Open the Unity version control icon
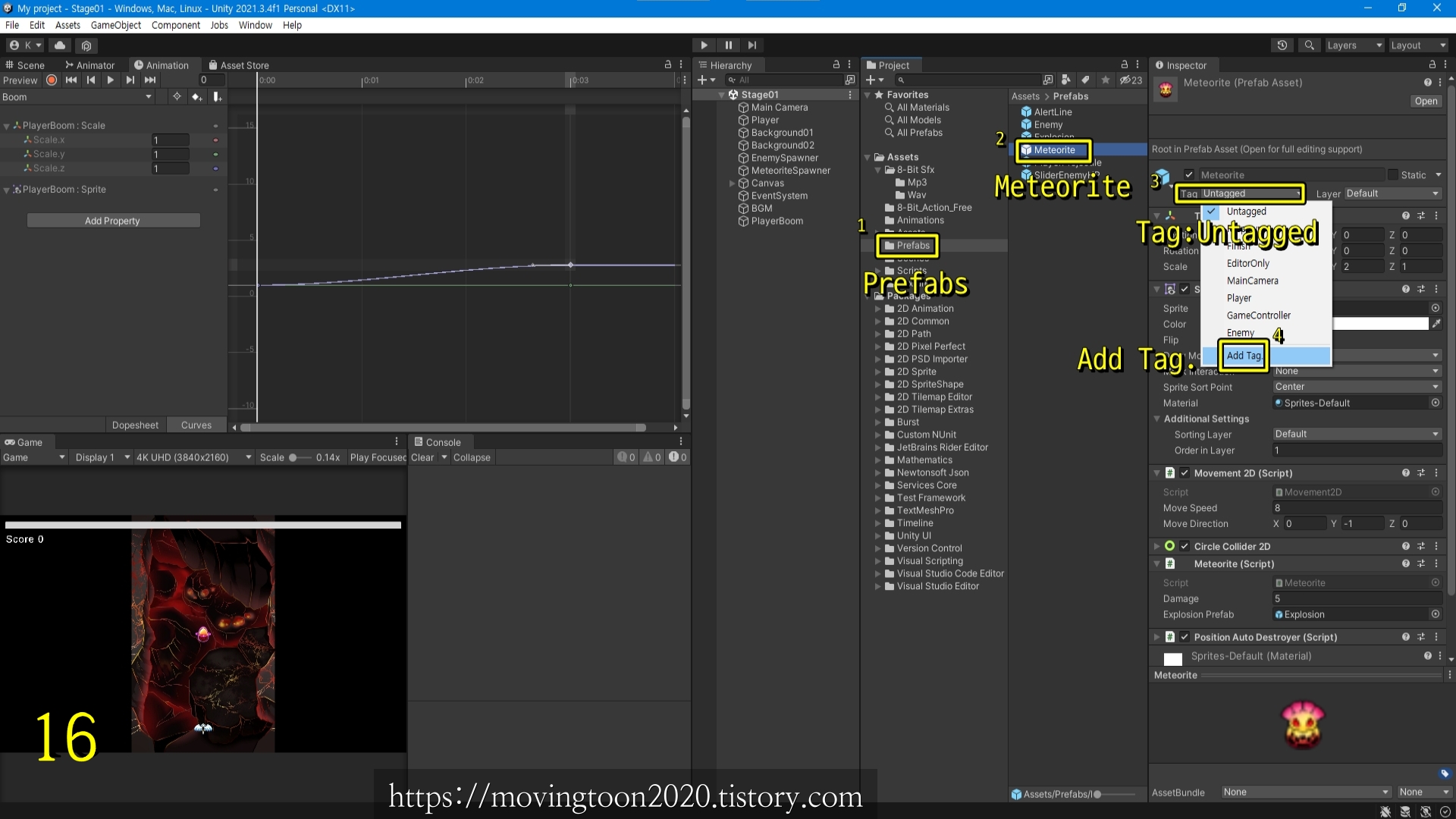This screenshot has height=819, width=1456. (x=86, y=45)
